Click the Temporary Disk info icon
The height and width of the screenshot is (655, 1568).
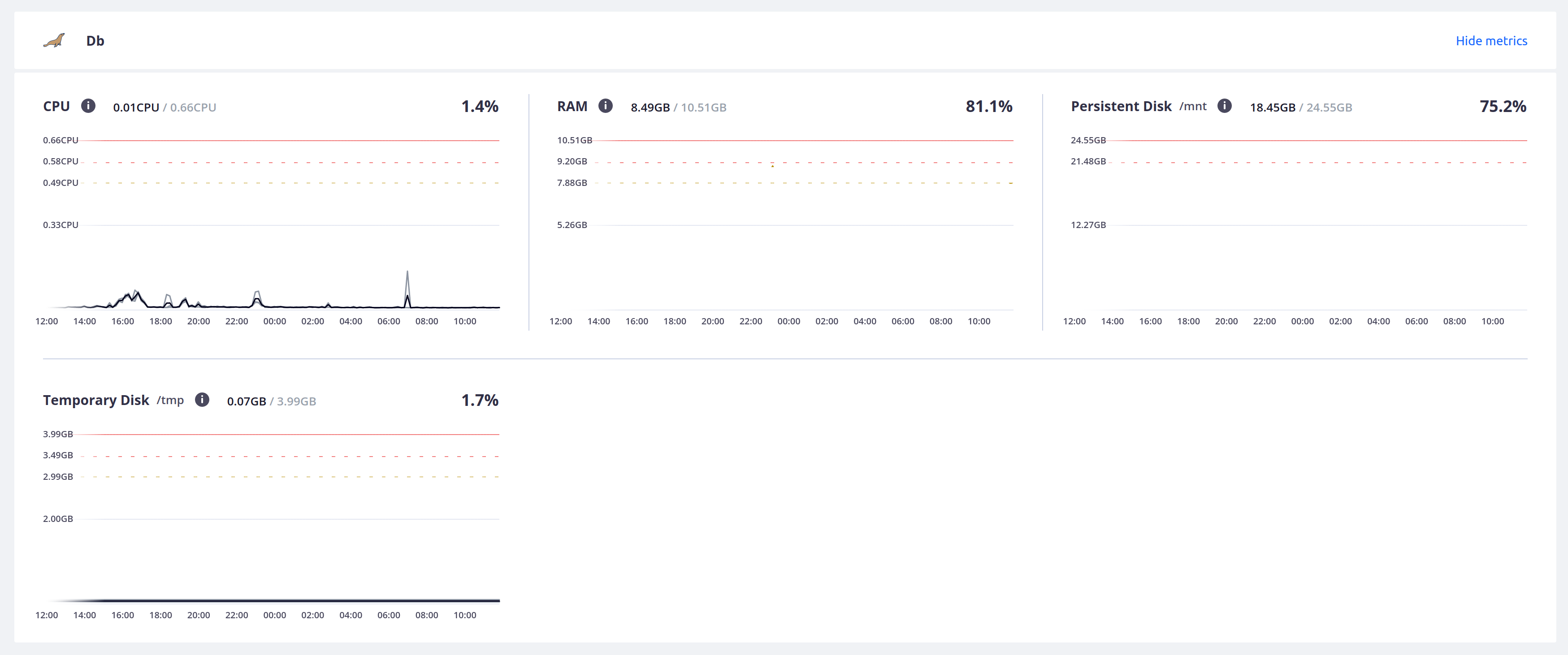[202, 400]
